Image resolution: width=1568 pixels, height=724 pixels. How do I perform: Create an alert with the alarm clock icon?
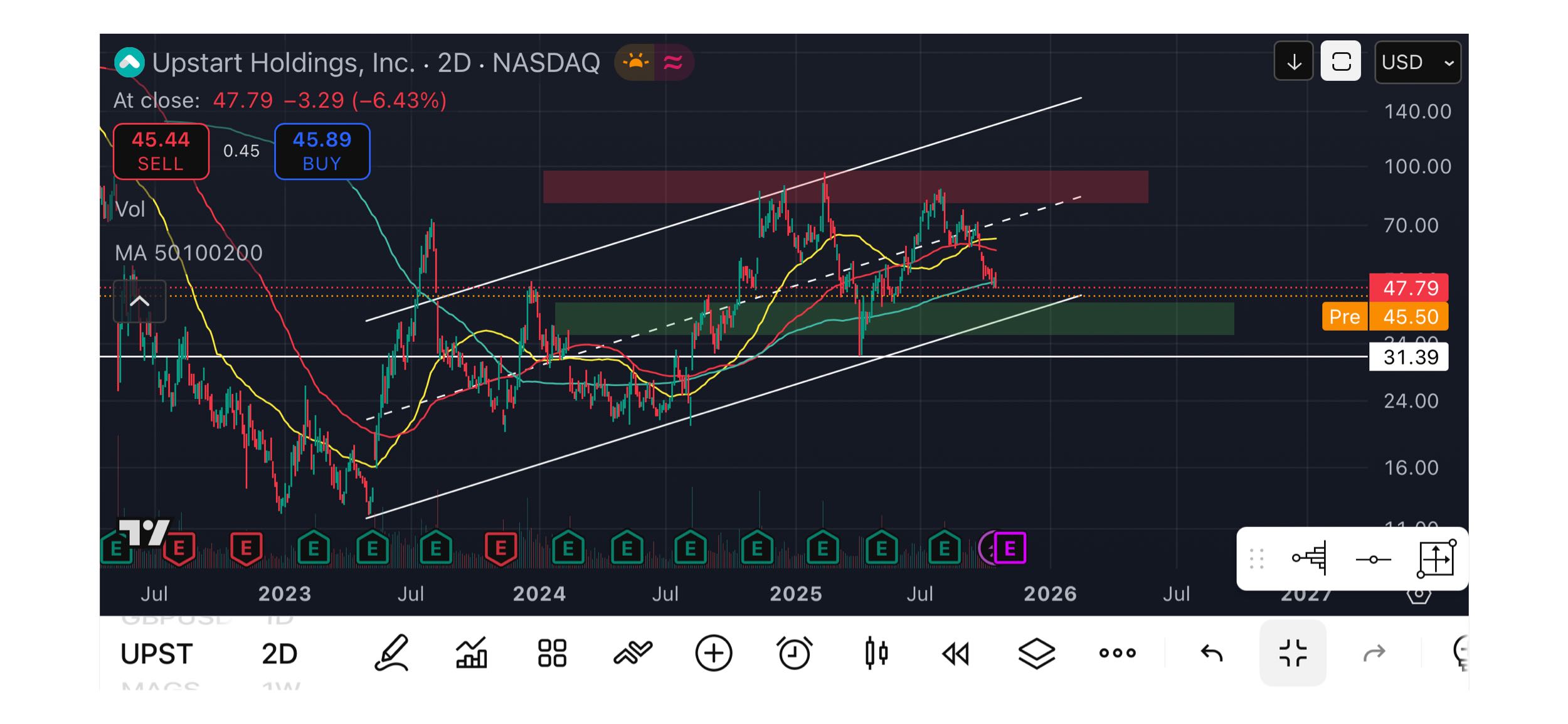[794, 653]
